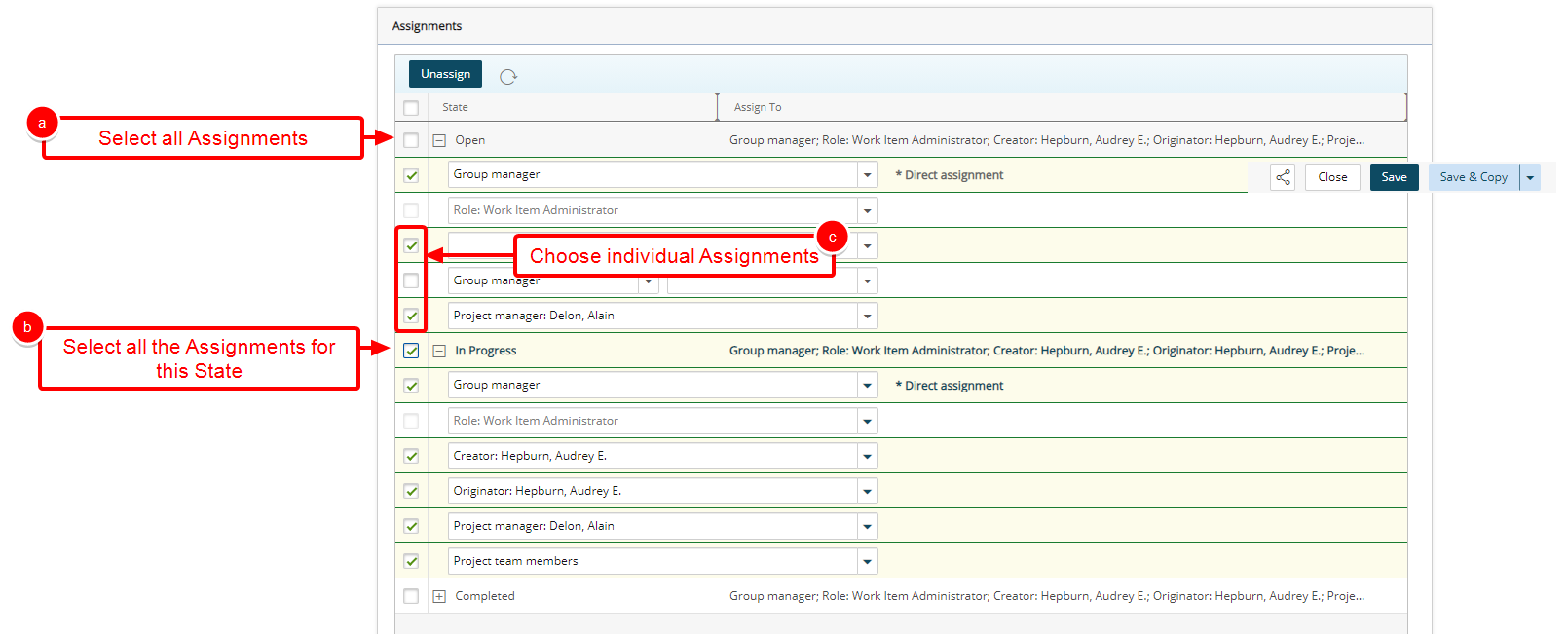Open Project manager: Delon, Alain dropdown under Open
The height and width of the screenshot is (634, 1568).
coord(867,316)
